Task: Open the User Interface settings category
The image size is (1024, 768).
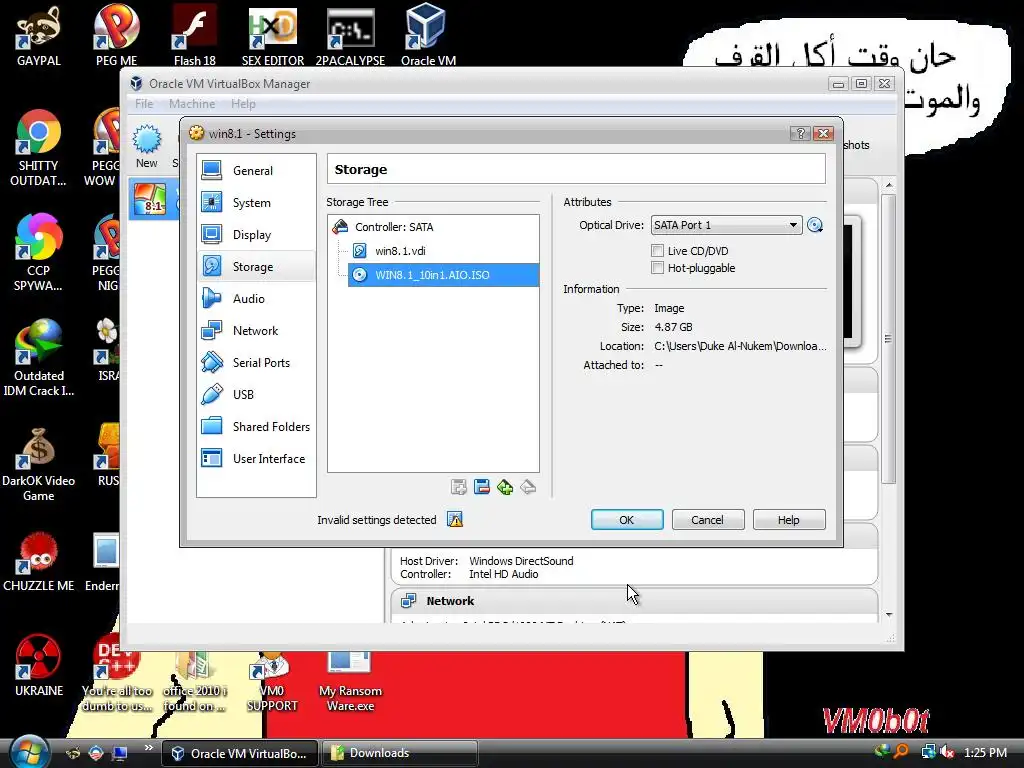Action: [x=255, y=458]
